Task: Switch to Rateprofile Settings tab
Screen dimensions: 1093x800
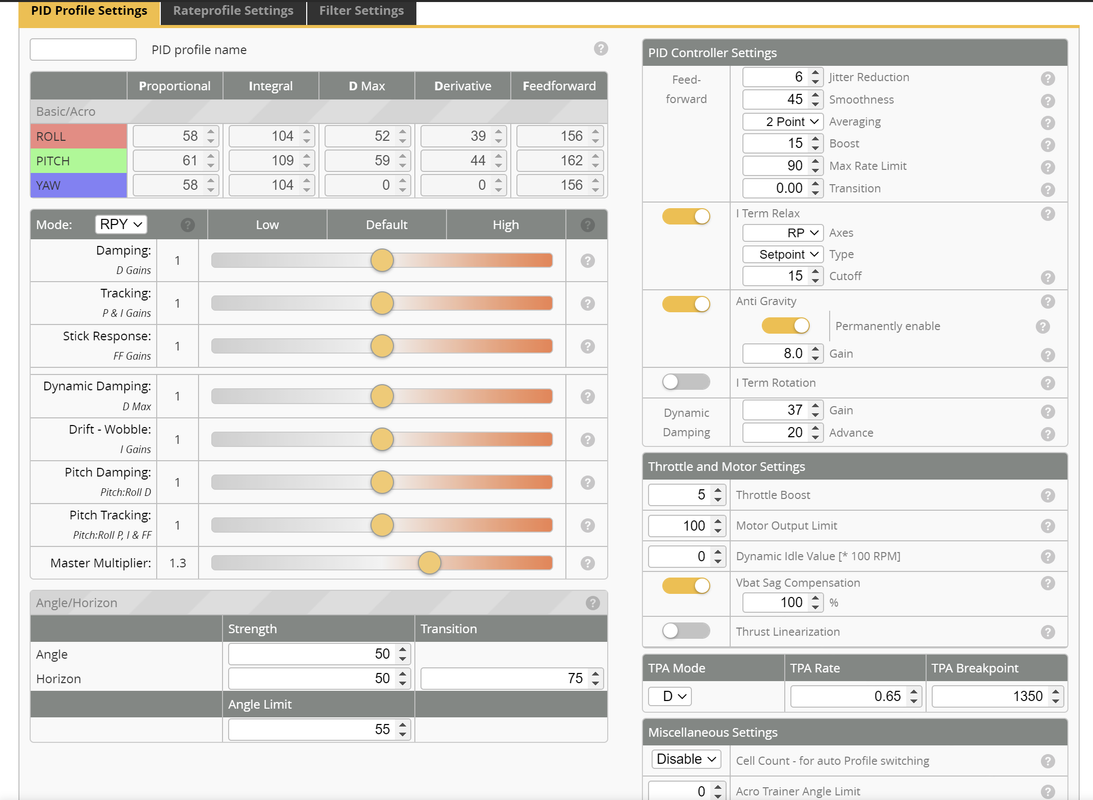Action: [x=233, y=11]
